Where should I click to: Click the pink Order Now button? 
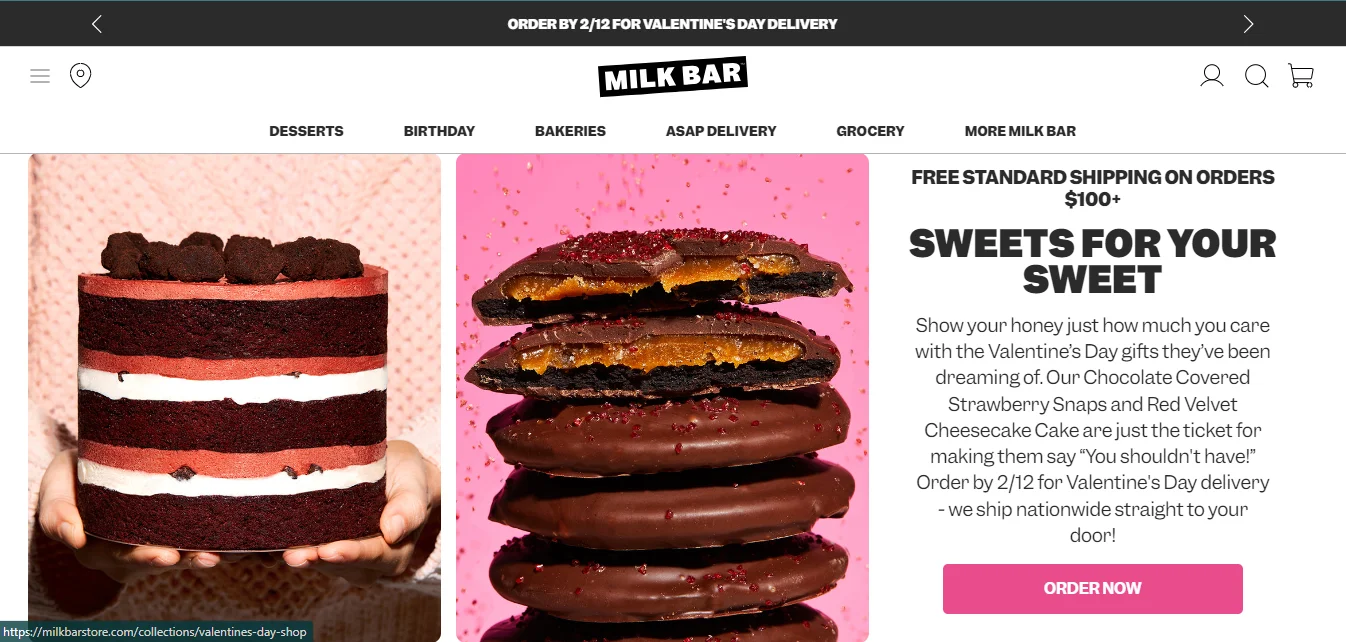point(1093,589)
